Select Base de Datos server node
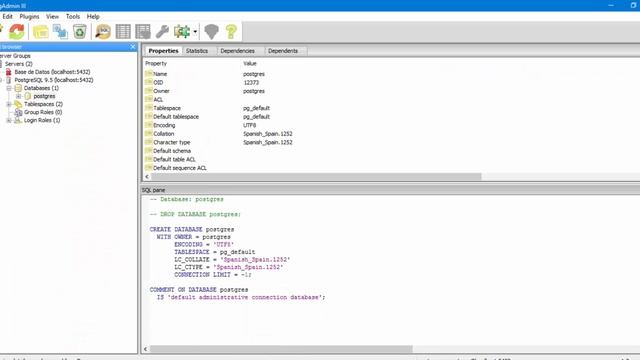Viewport: 640px width, 360px height. 52,72
